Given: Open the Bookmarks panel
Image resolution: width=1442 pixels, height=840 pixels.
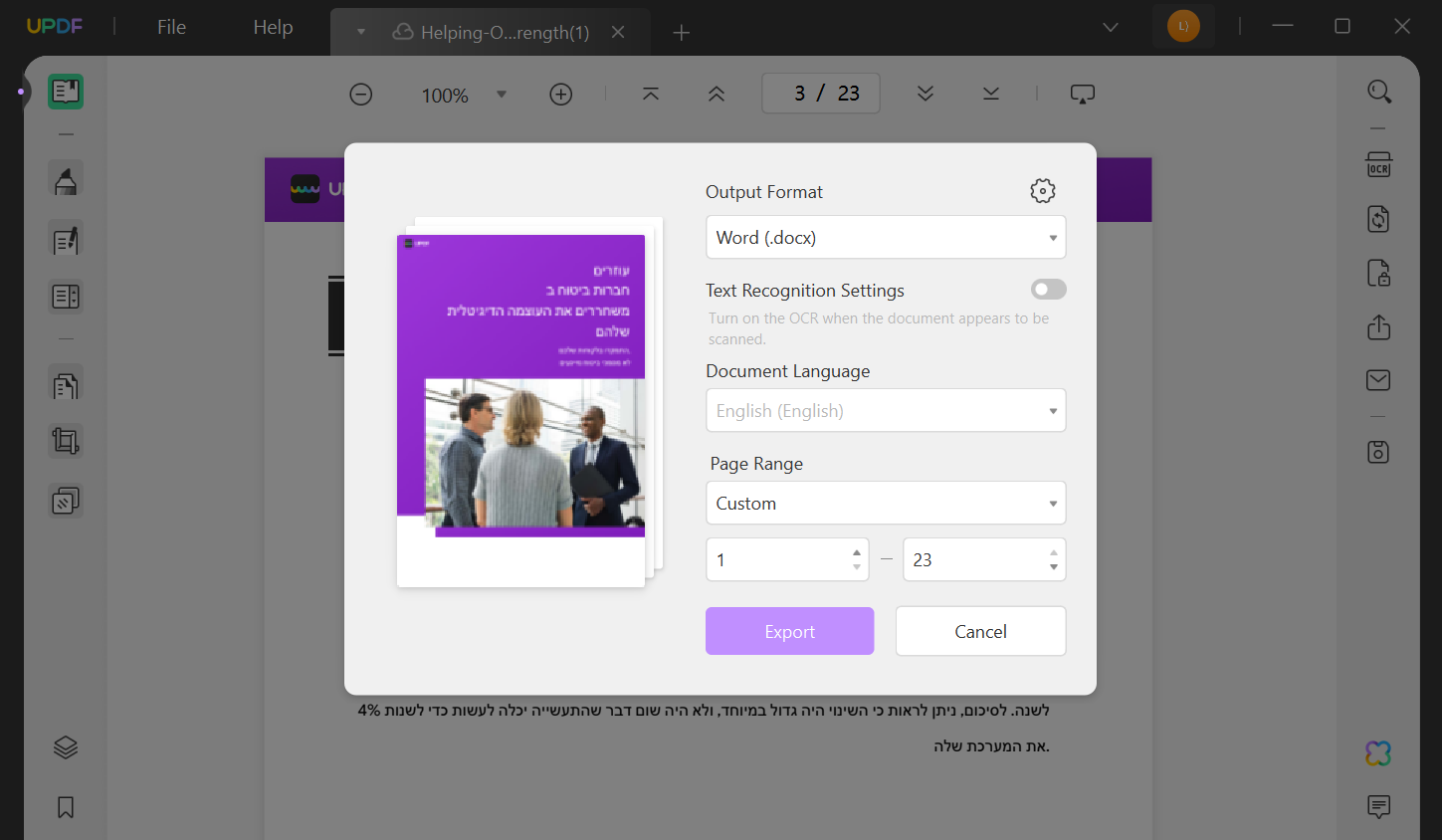Looking at the screenshot, I should pyautogui.click(x=65, y=807).
